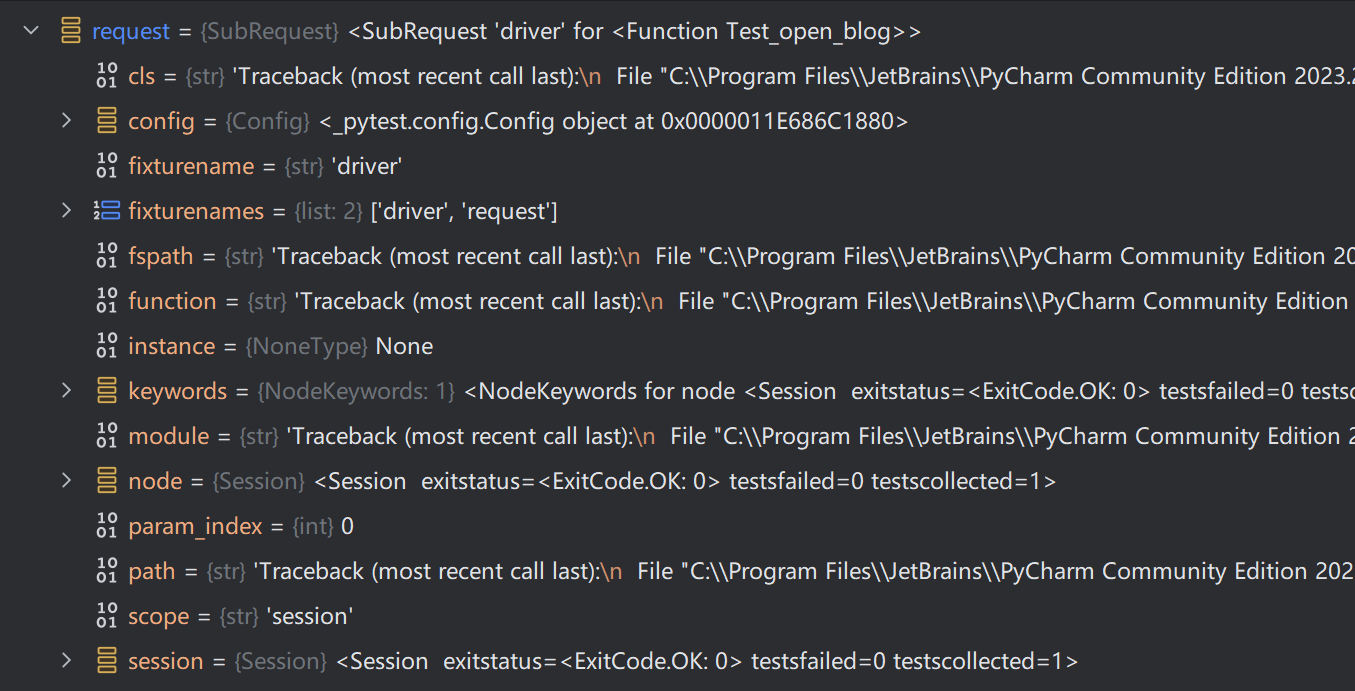Click the object icon beside request
The width and height of the screenshot is (1355, 691).
coord(71,31)
